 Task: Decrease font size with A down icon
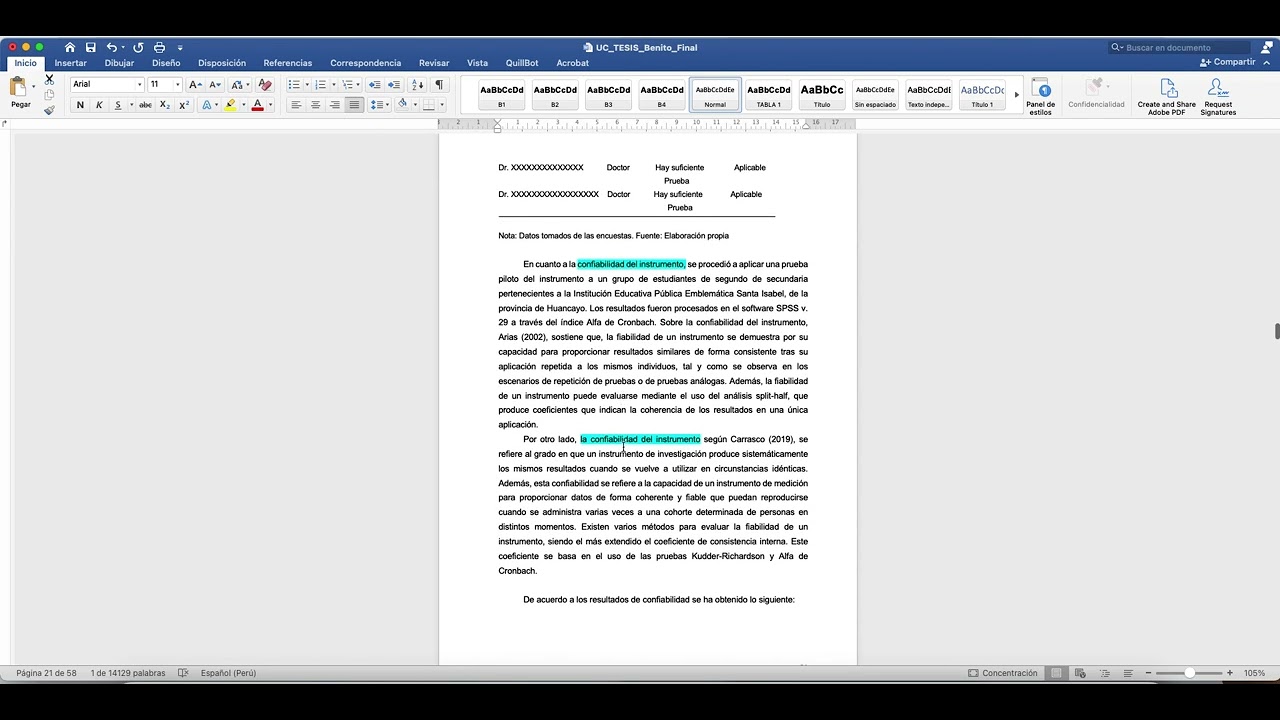click(x=214, y=85)
